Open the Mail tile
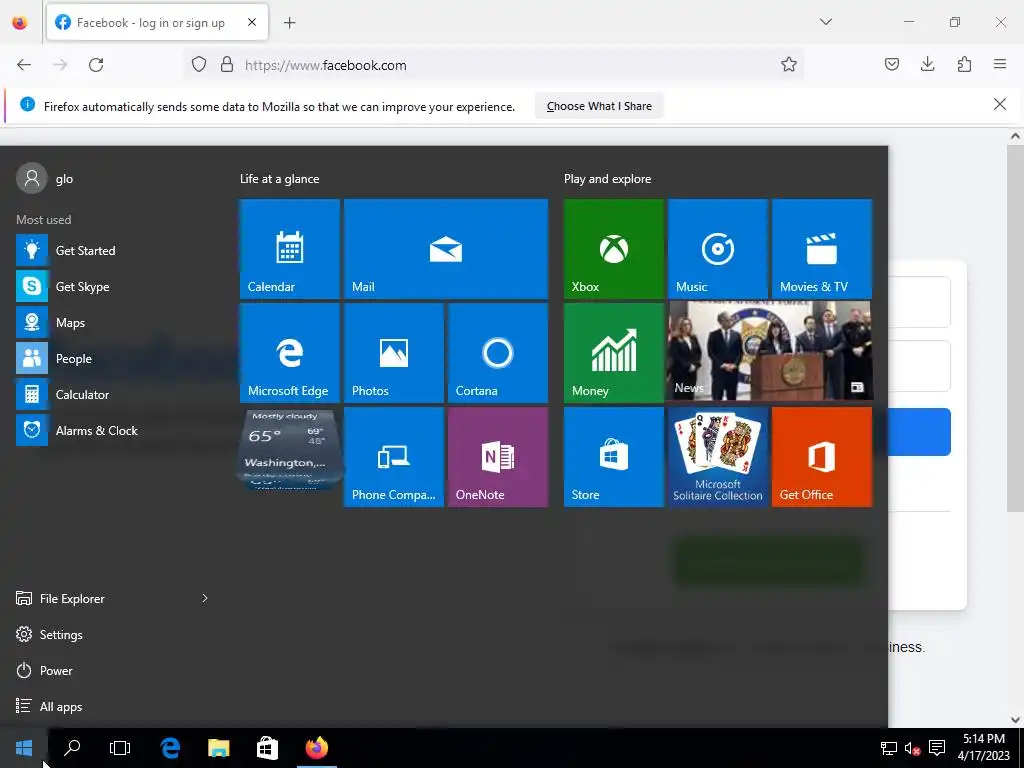Image resolution: width=1024 pixels, height=768 pixels. click(445, 249)
